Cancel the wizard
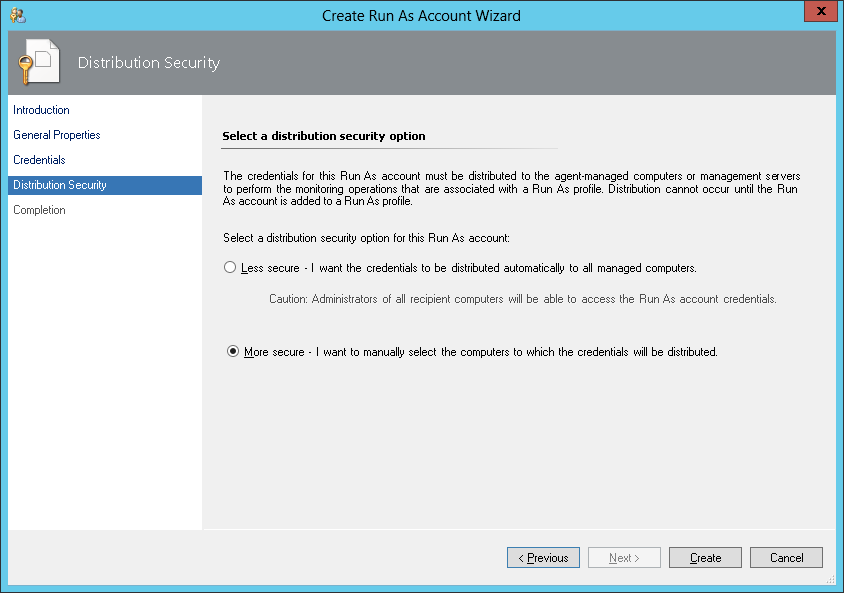This screenshot has height=593, width=844. [786, 558]
